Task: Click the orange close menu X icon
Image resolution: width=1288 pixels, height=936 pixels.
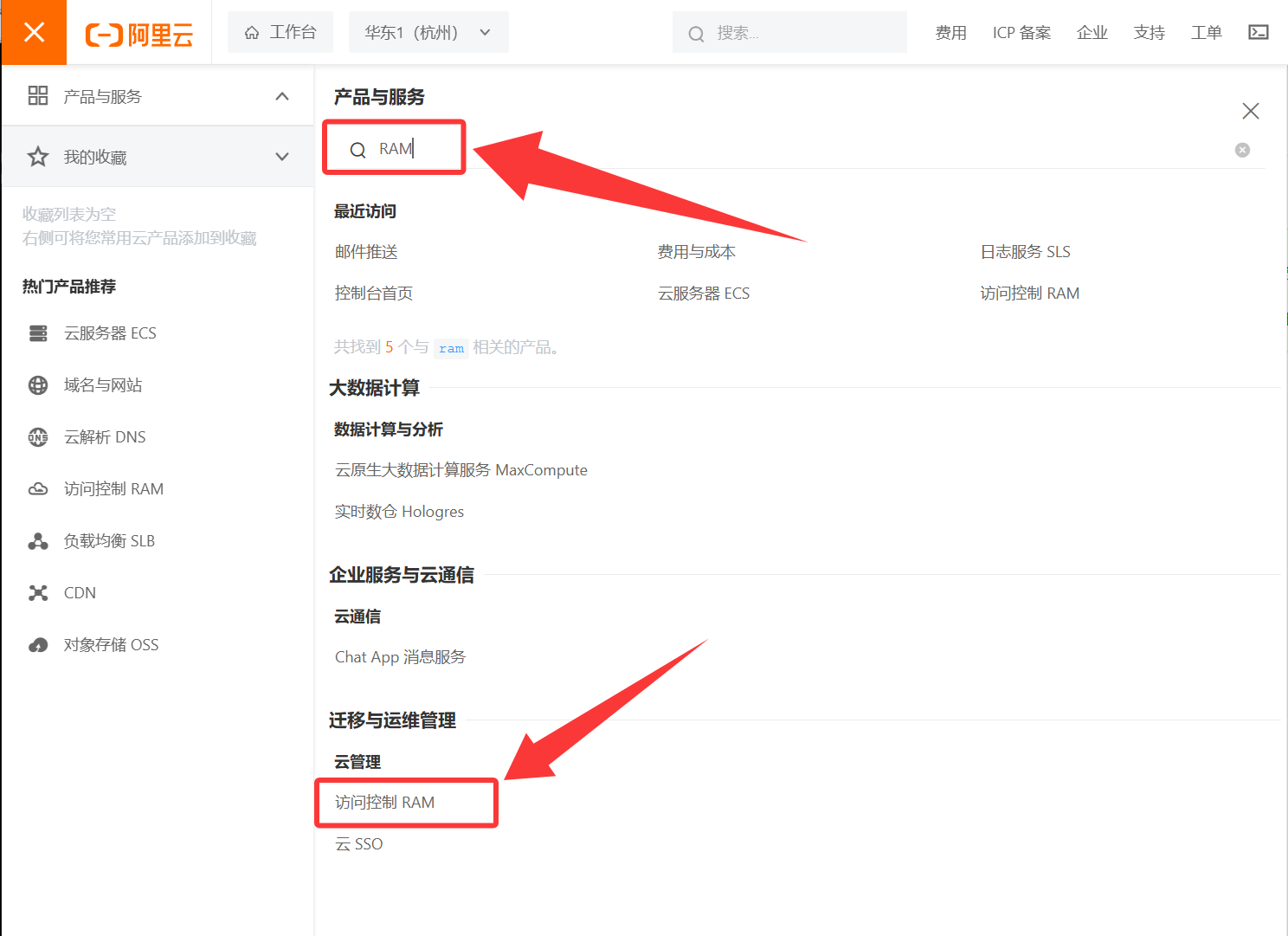Action: (x=34, y=32)
